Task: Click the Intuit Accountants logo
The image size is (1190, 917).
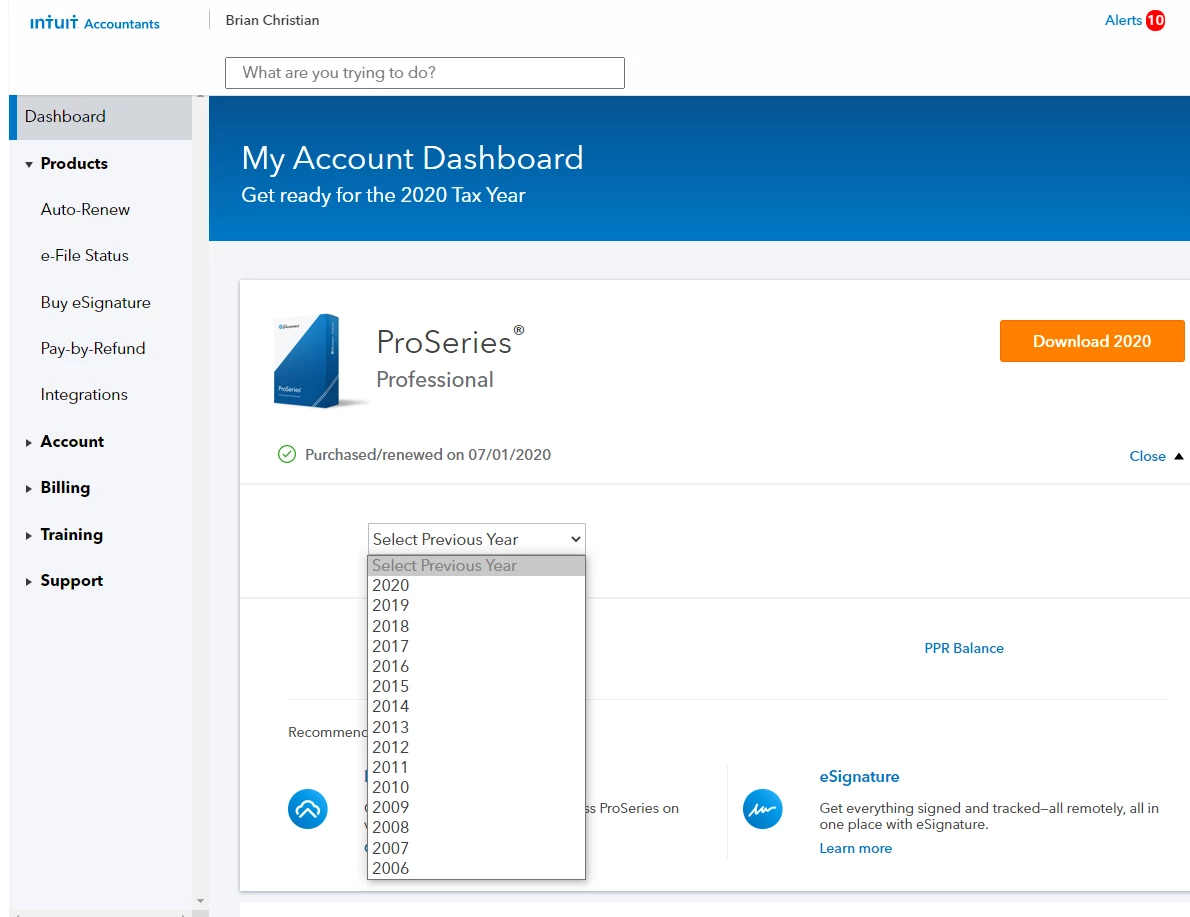Action: [95, 23]
